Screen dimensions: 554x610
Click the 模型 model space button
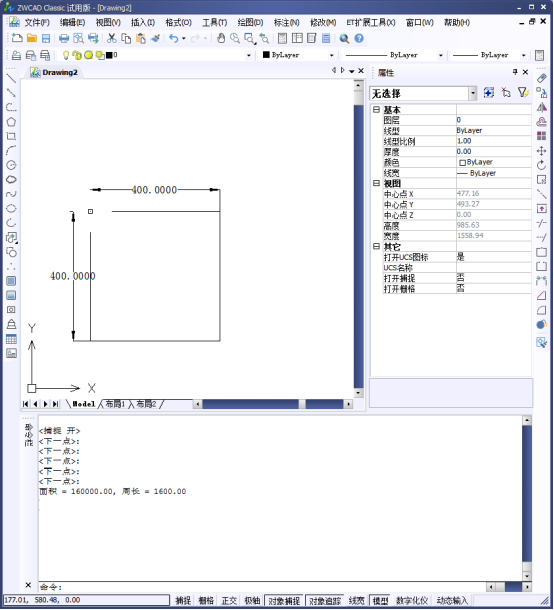(x=380, y=600)
